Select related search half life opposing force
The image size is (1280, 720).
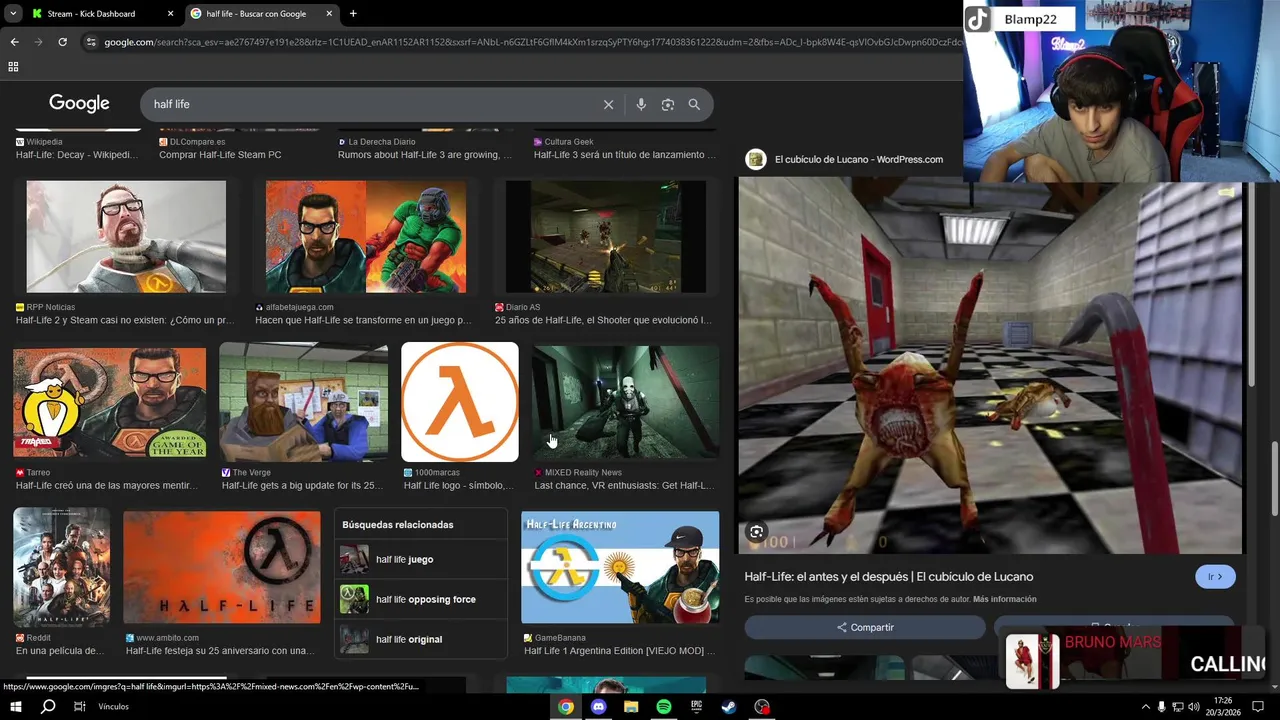point(420,599)
